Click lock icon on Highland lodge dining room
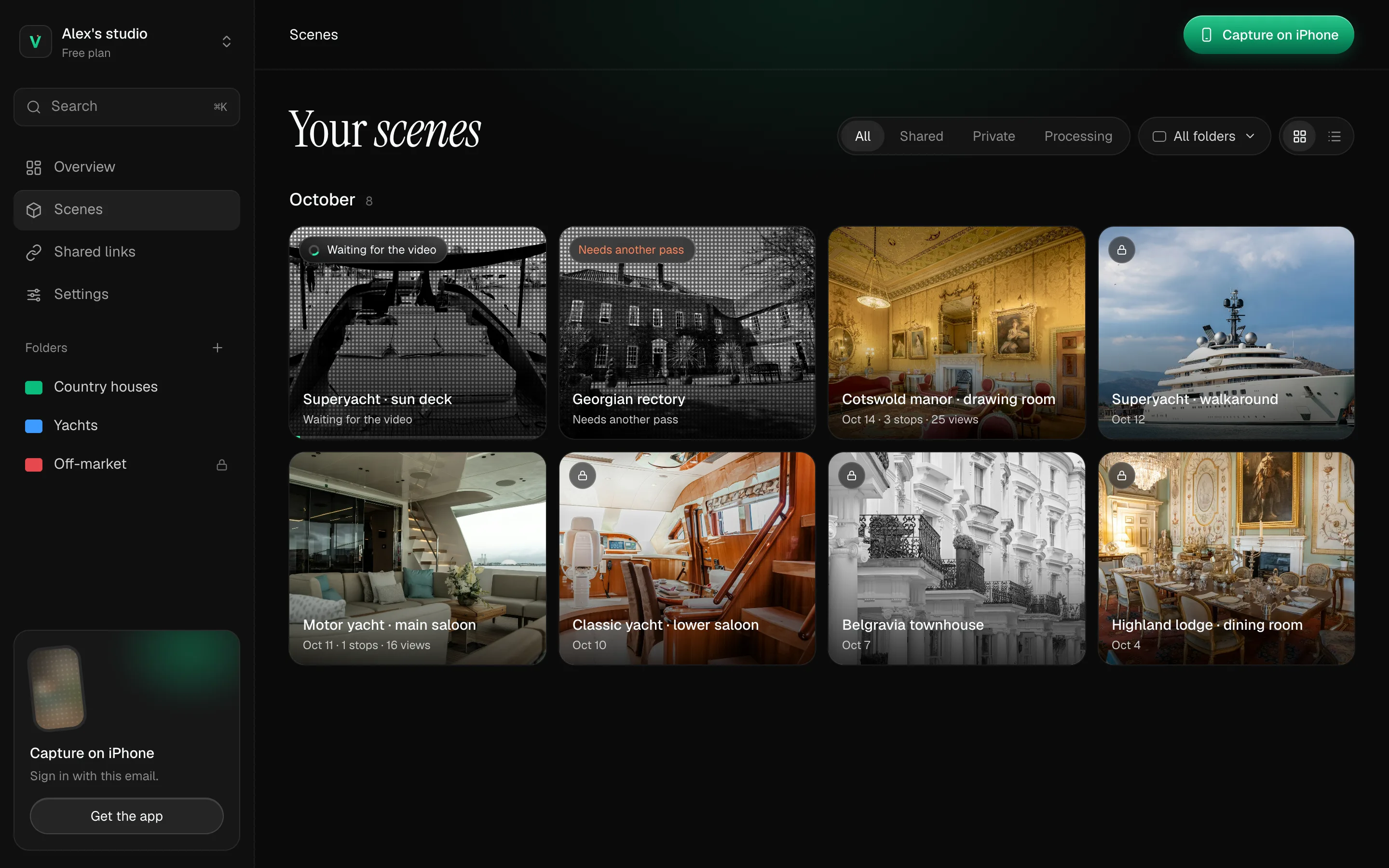The height and width of the screenshot is (868, 1389). pyautogui.click(x=1121, y=476)
